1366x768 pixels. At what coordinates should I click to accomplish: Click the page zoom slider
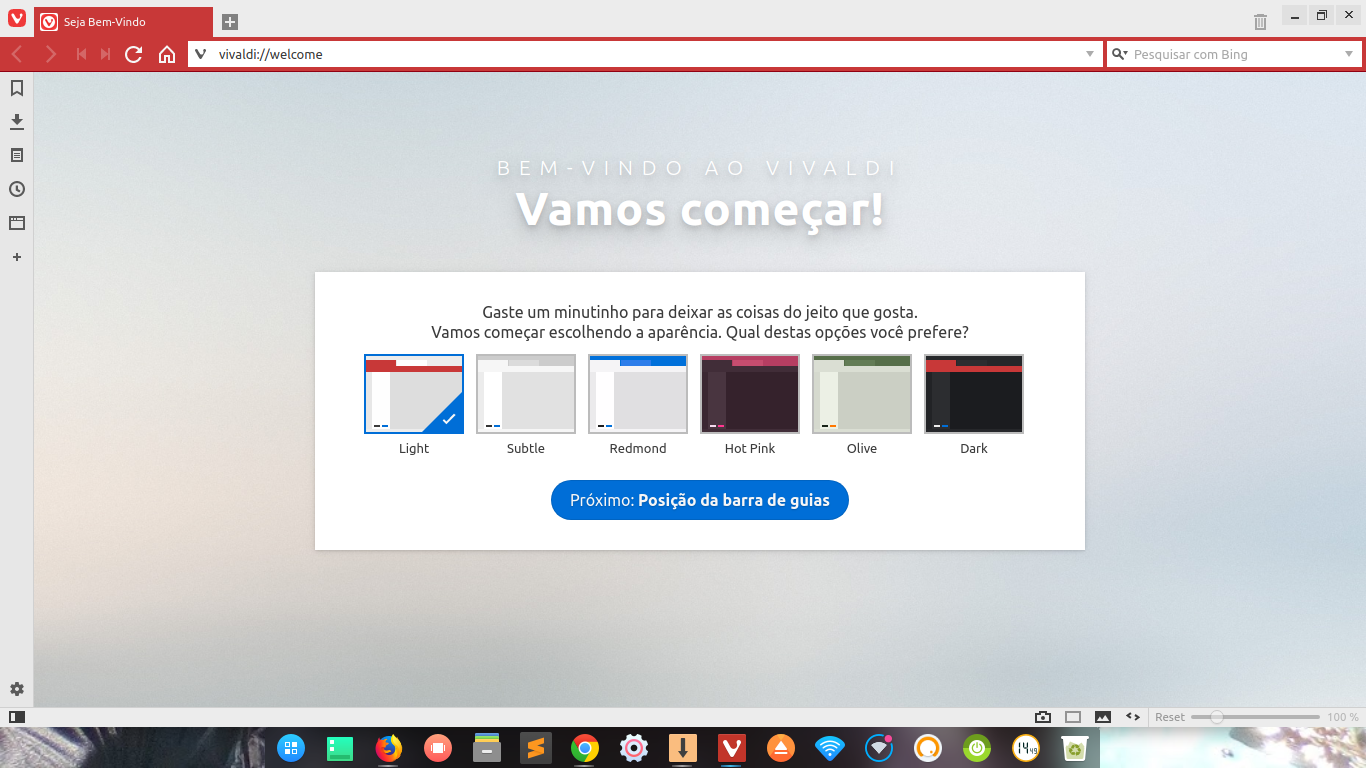coord(1255,717)
